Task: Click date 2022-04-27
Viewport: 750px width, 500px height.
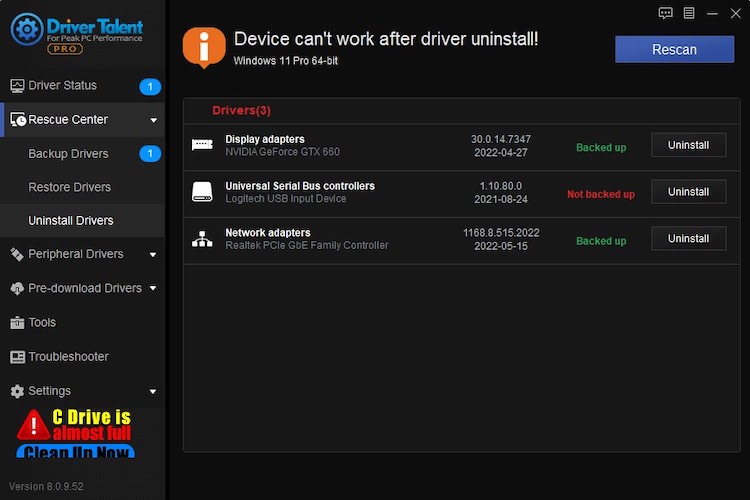Action: (501, 153)
